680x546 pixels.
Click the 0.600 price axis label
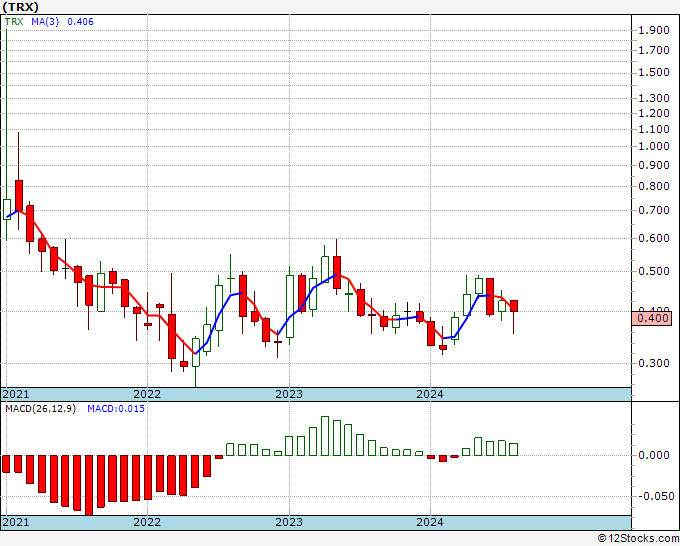tap(654, 238)
